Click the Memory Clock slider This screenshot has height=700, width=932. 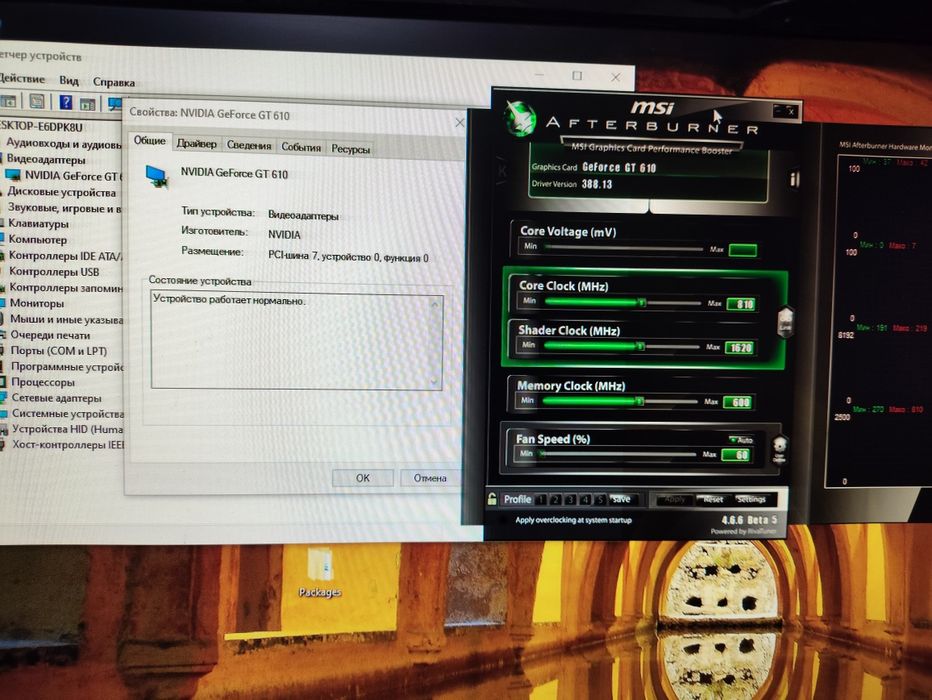[620, 401]
